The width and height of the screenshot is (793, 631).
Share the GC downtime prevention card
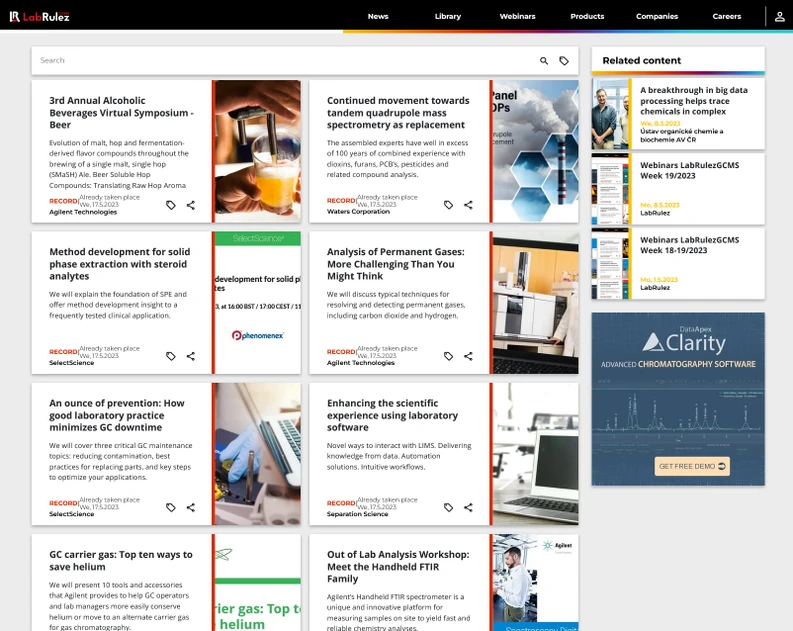(x=191, y=507)
